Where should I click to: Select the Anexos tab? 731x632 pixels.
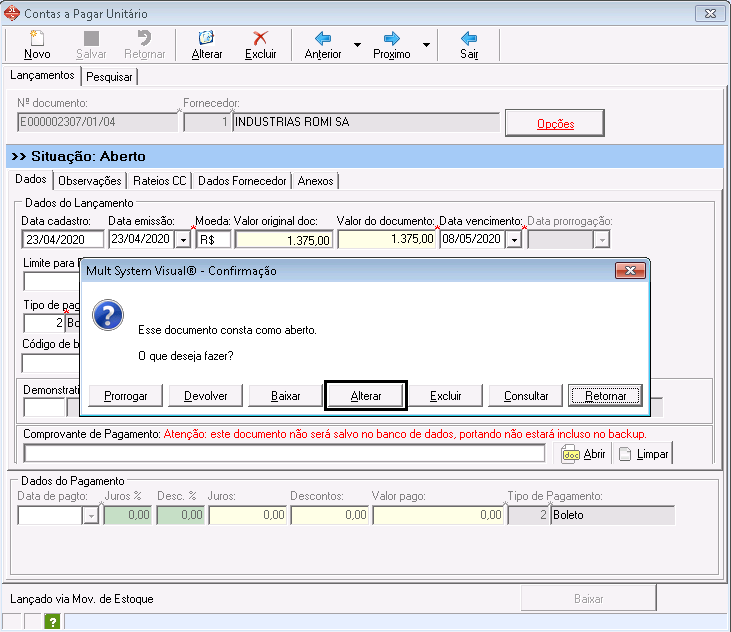[316, 181]
